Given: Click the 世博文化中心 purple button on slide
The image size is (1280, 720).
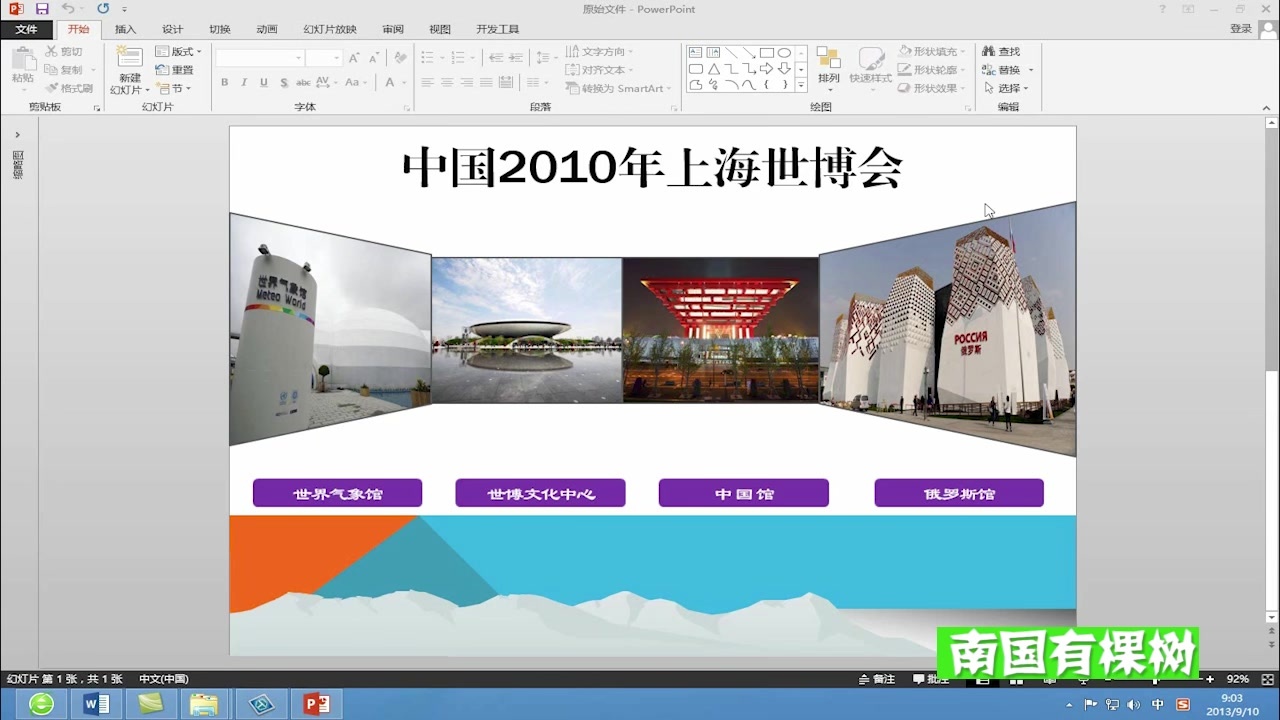Looking at the screenshot, I should [x=540, y=493].
